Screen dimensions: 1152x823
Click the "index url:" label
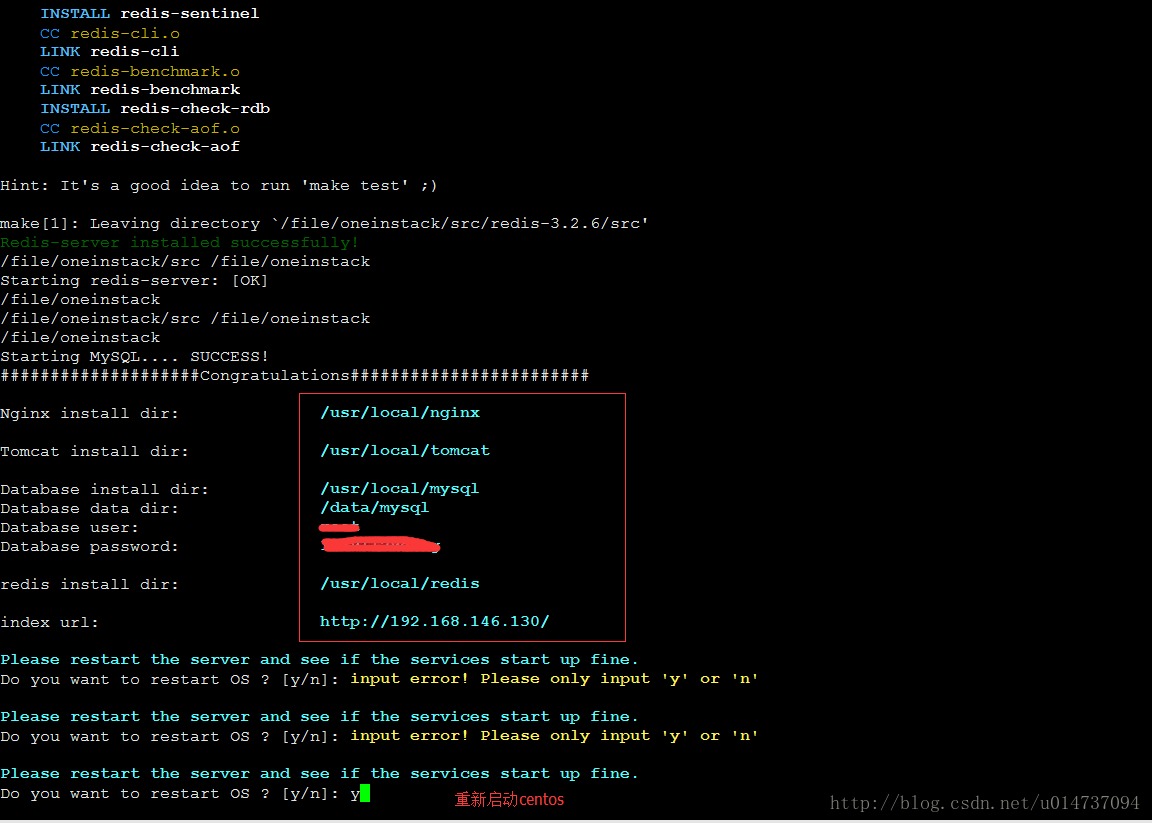click(x=49, y=622)
